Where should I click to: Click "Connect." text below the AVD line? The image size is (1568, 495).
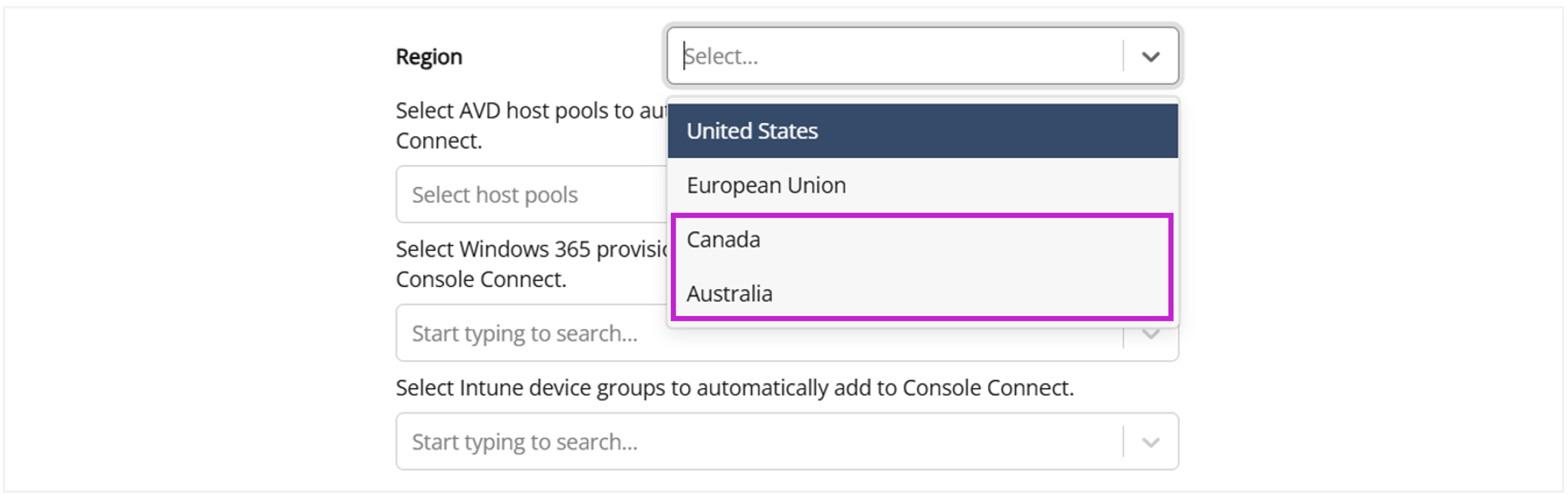(439, 141)
